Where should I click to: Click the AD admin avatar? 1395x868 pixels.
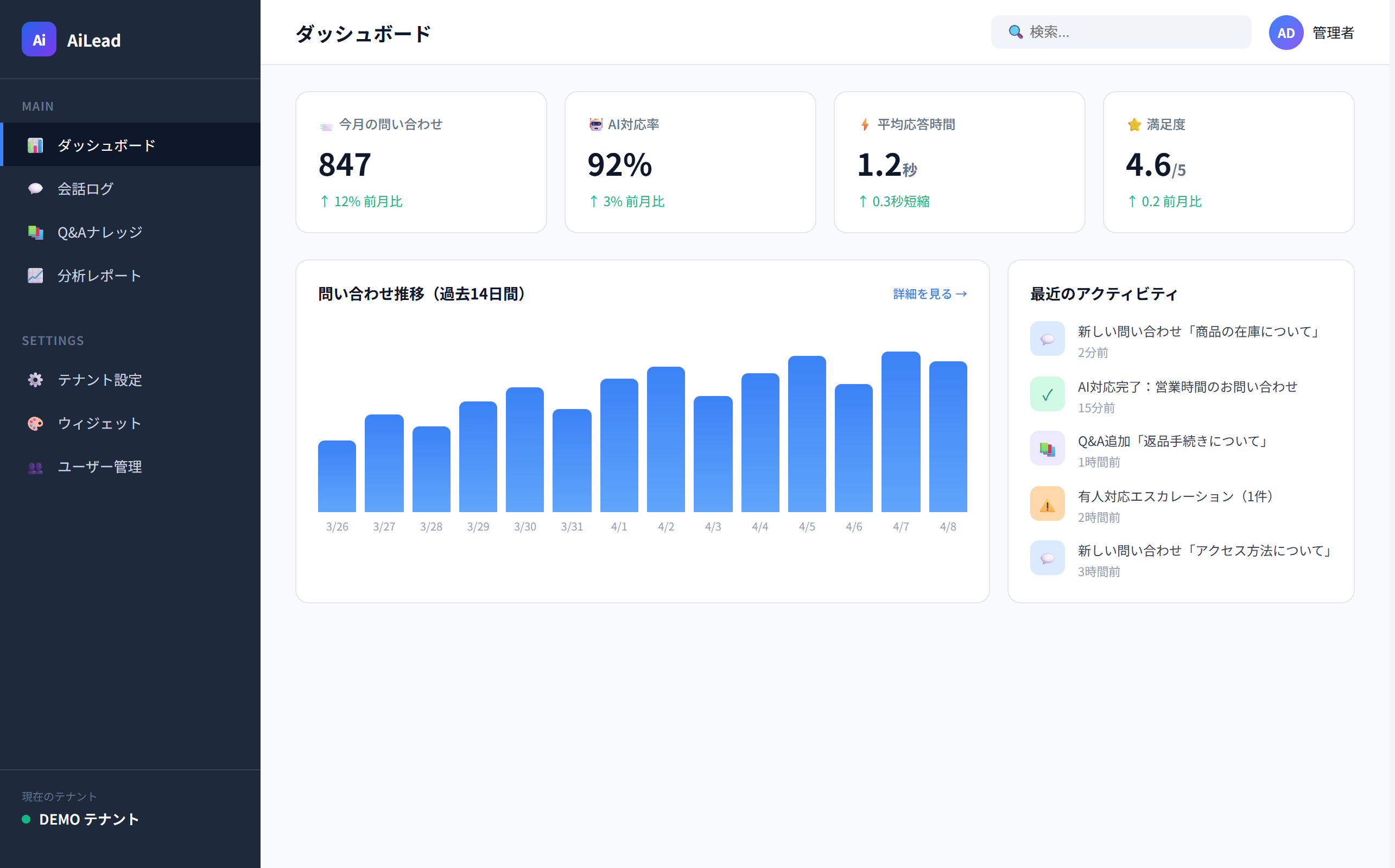tap(1286, 33)
